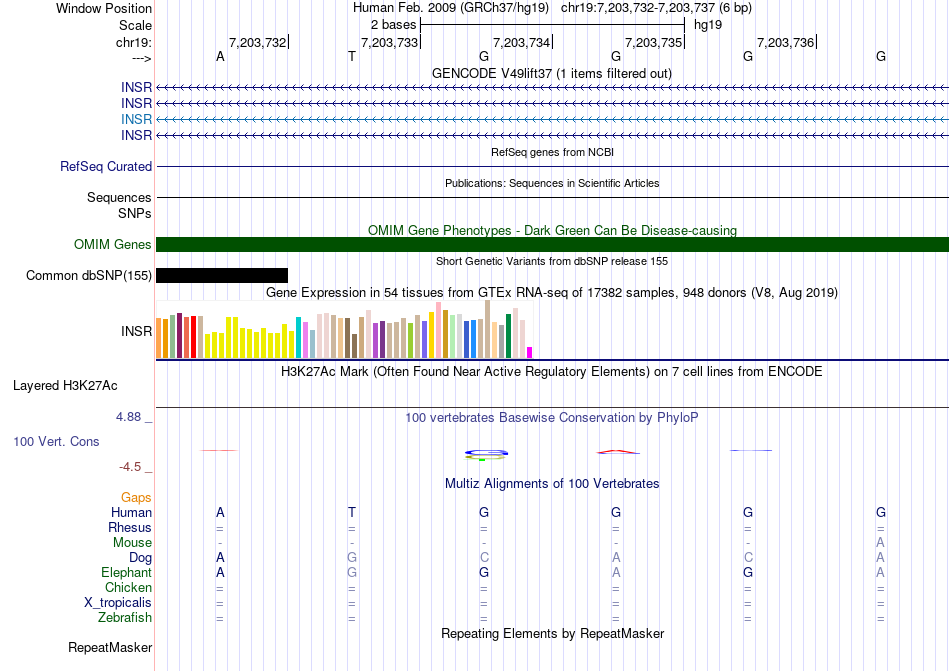Click the Zebrafish species label
950x671 pixels.
pyautogui.click(x=125, y=618)
